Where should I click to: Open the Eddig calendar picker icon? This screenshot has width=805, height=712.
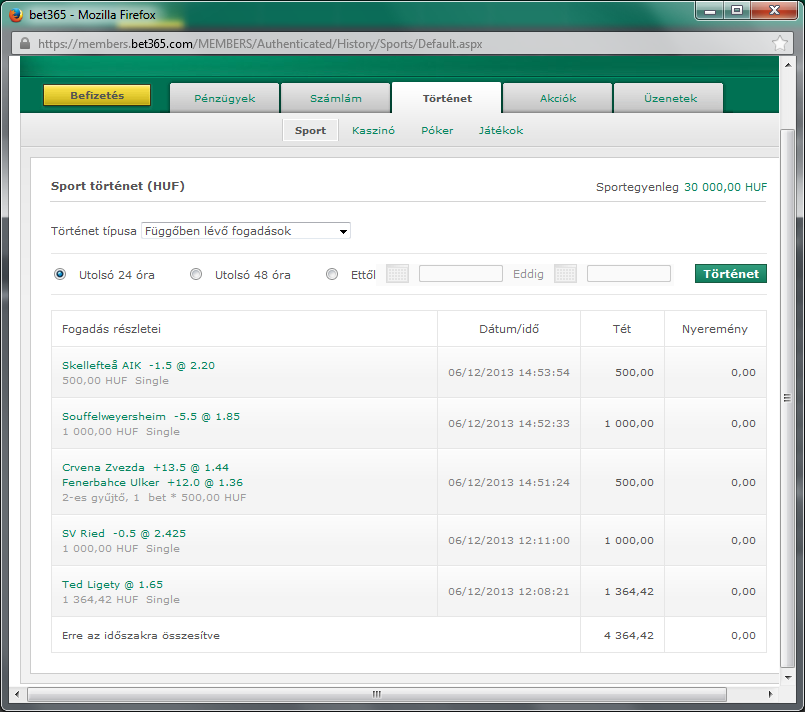[x=565, y=274]
